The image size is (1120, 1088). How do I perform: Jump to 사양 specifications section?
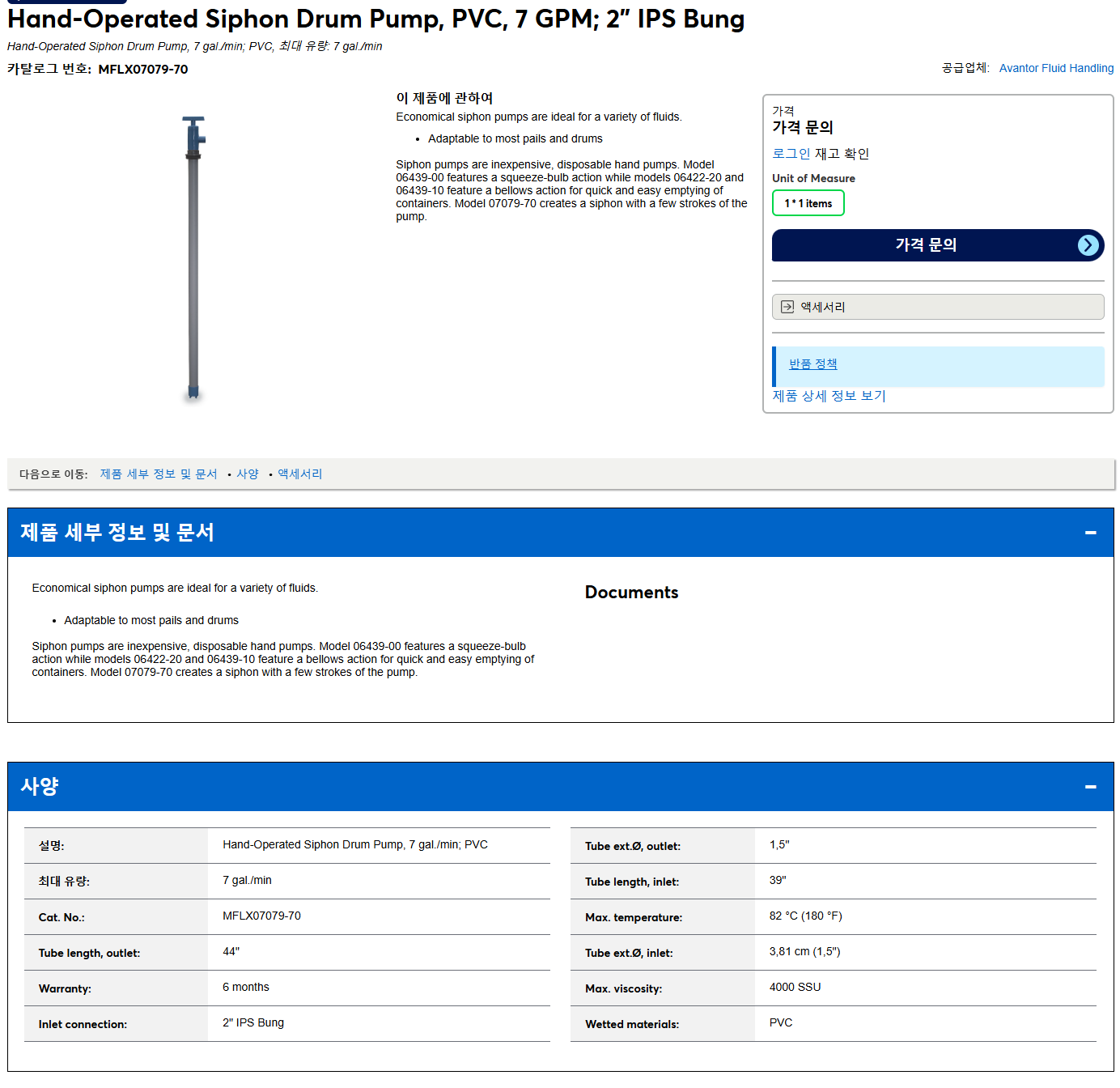(x=248, y=474)
